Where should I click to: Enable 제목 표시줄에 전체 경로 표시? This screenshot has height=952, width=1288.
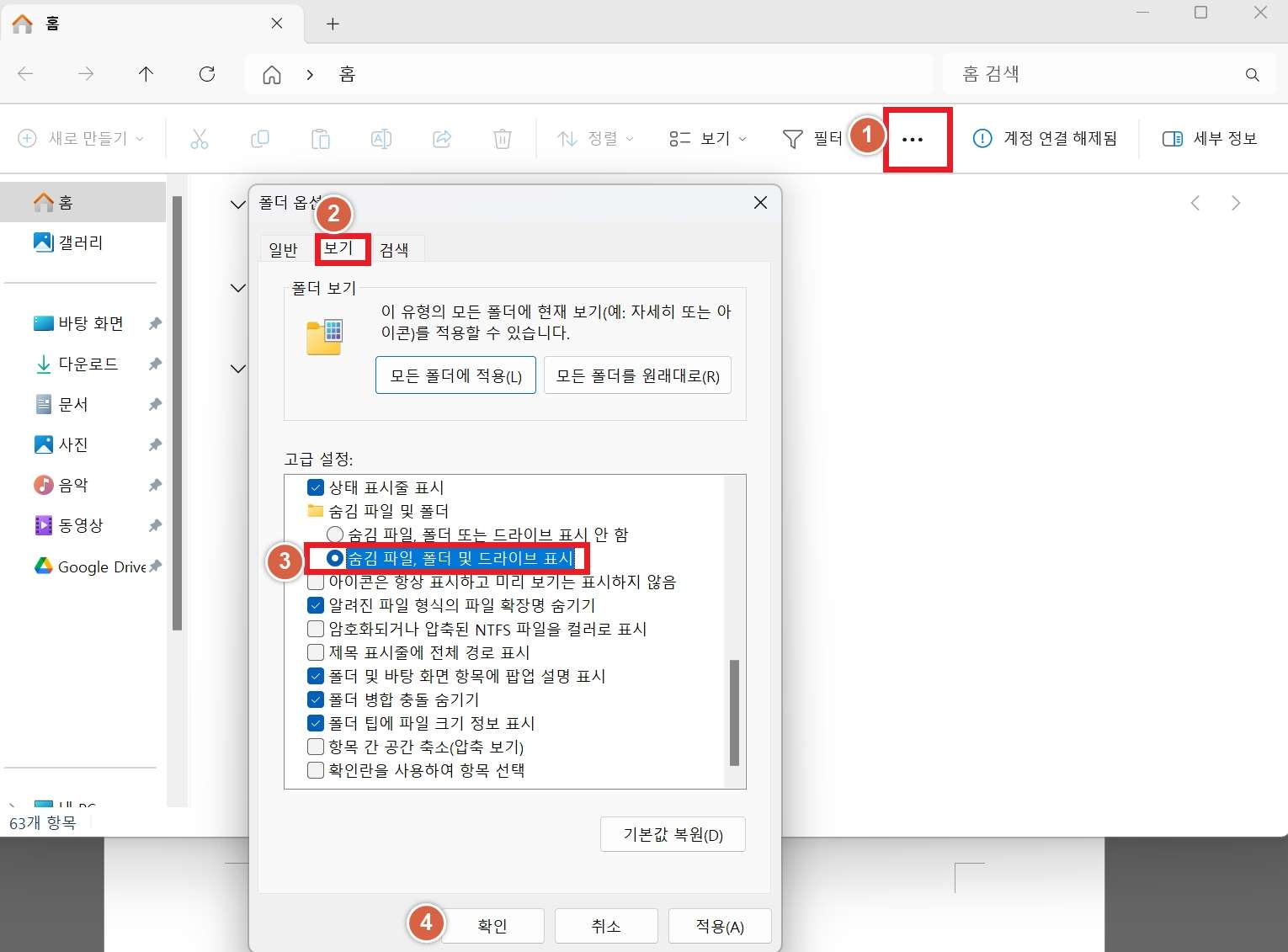[316, 652]
